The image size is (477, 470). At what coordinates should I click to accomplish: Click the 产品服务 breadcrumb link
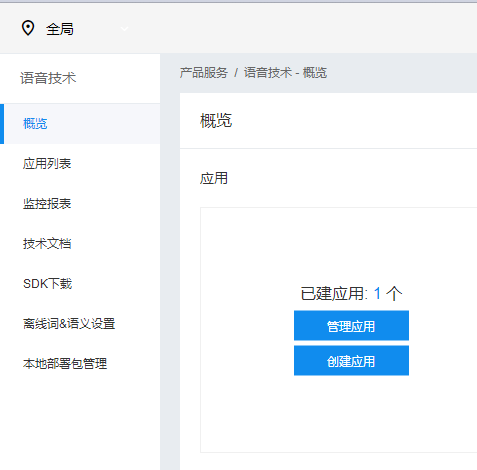pyautogui.click(x=204, y=72)
